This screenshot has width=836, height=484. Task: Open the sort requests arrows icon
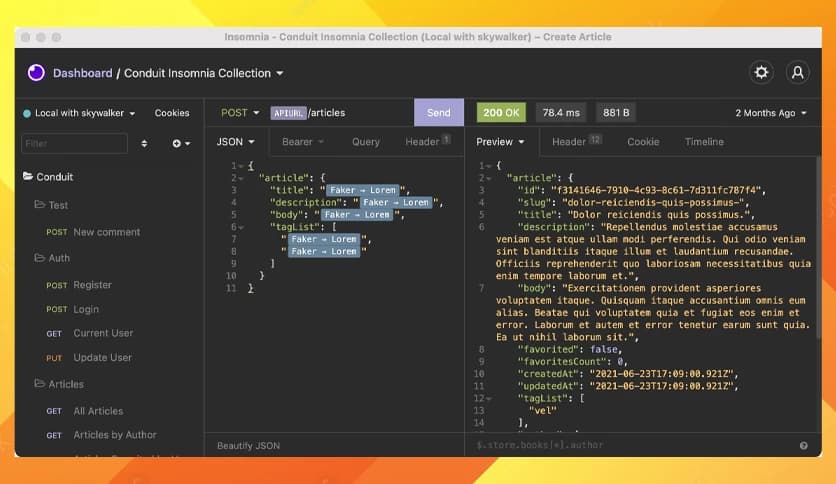point(144,143)
